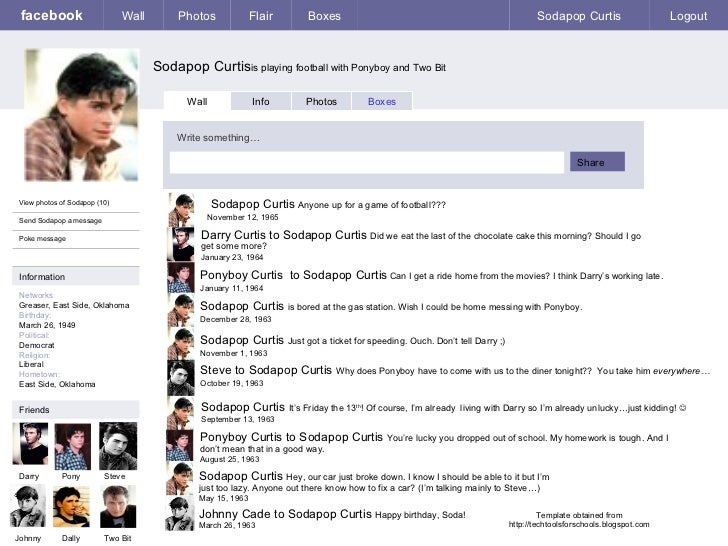Open Boxes in the top navigation bar
728x546 pixels.
[324, 16]
